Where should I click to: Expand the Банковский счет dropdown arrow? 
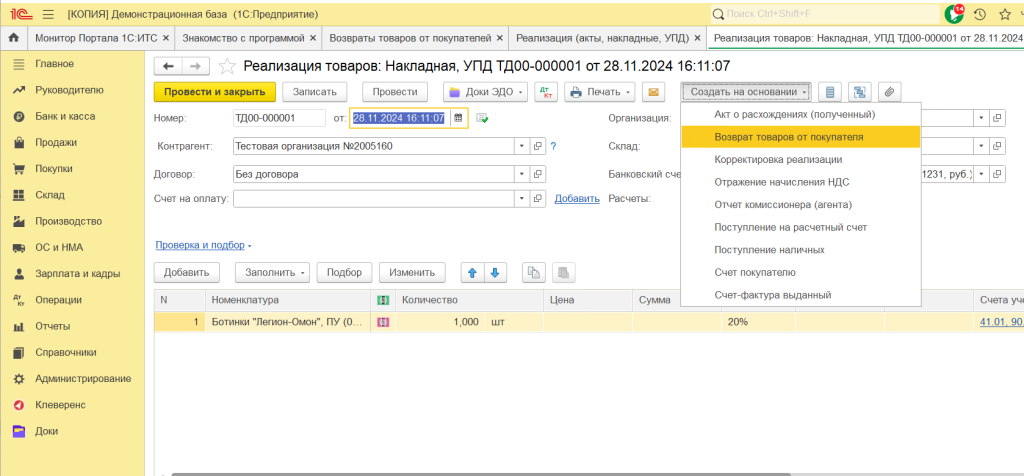[x=982, y=174]
